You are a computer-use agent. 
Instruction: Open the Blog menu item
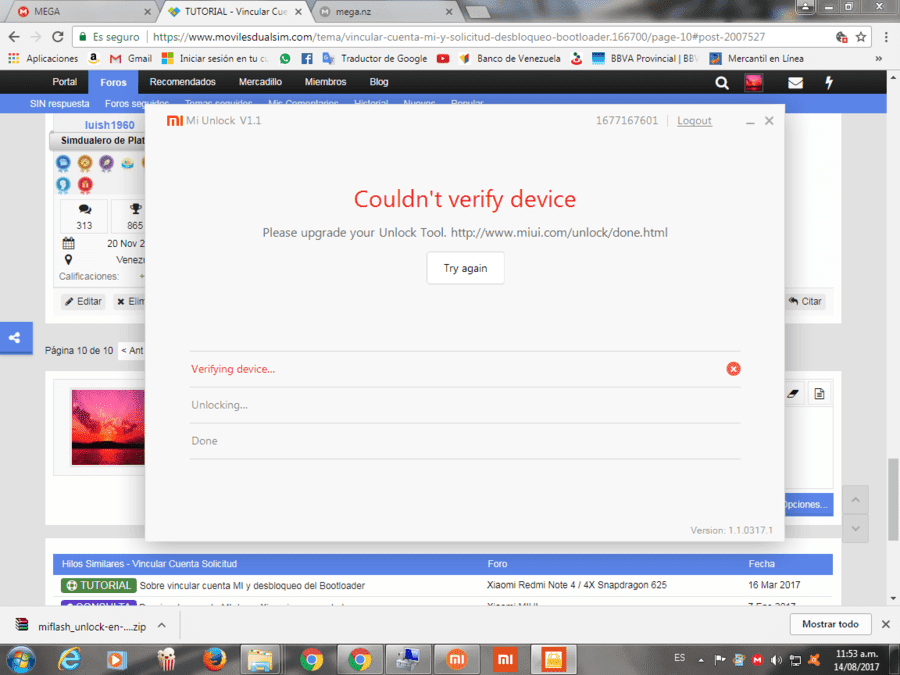point(379,82)
